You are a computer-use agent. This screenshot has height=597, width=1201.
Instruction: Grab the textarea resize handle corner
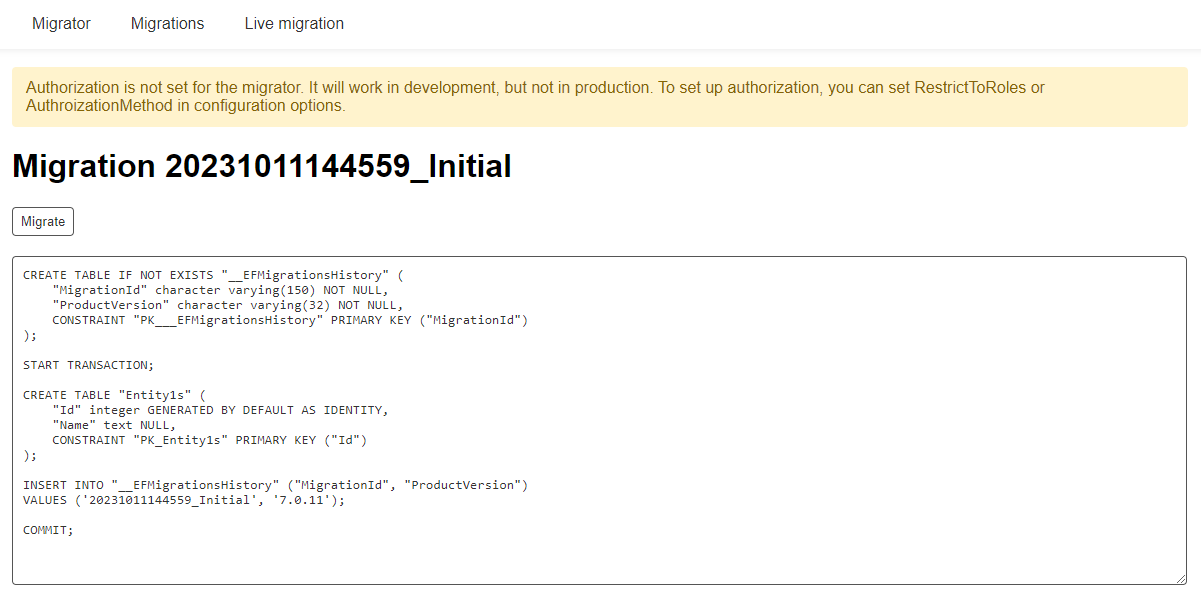point(1180,578)
